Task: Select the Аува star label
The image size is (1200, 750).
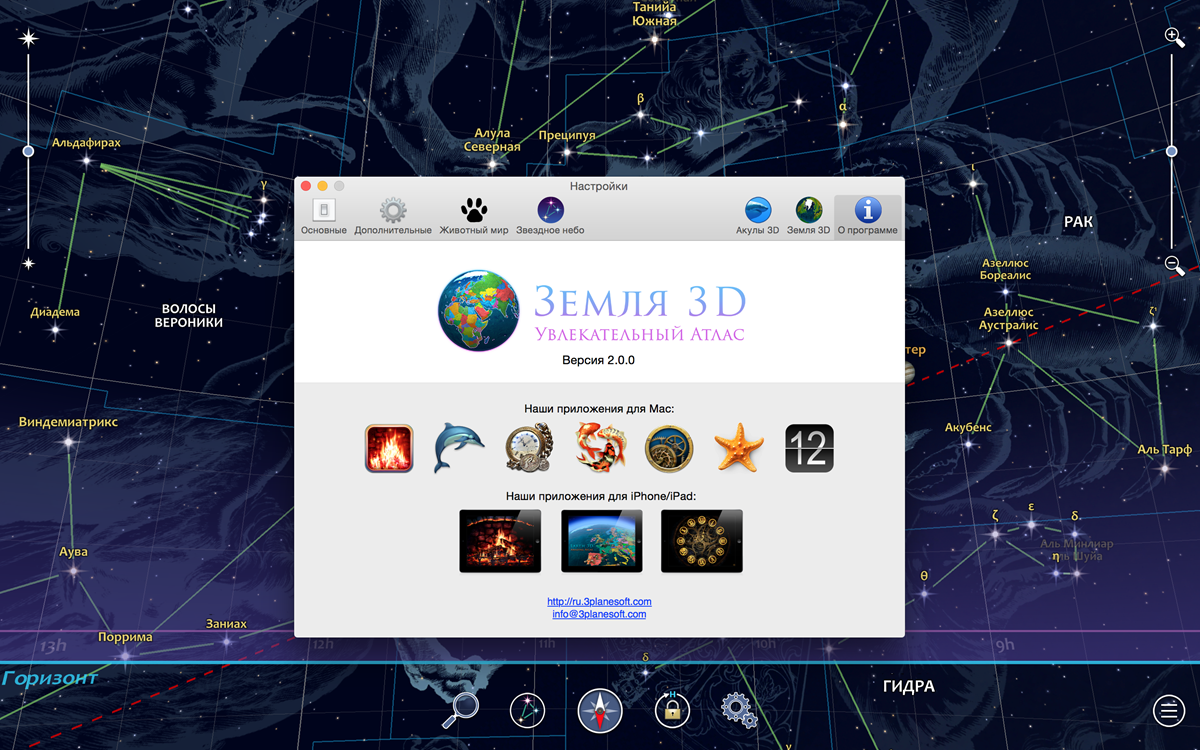Action: 73,552
